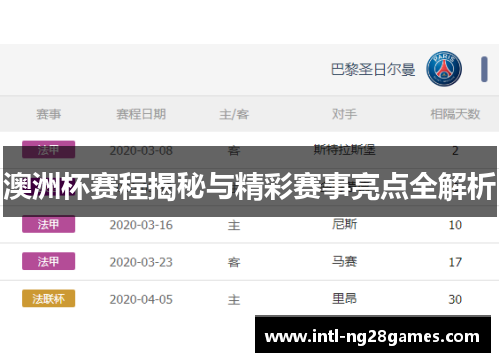Screen dimensions: 500x362
Task: Click the 法甲 badge in the 2020-03-16 row
Action: point(49,224)
